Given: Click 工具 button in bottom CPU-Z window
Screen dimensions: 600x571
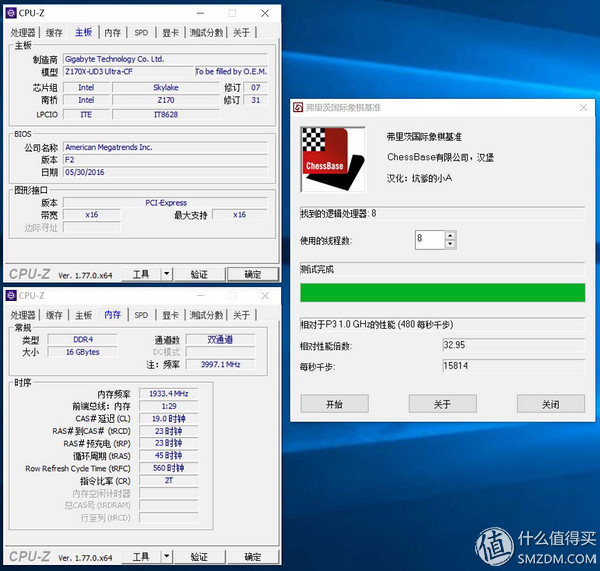Looking at the screenshot, I should 141,557.
